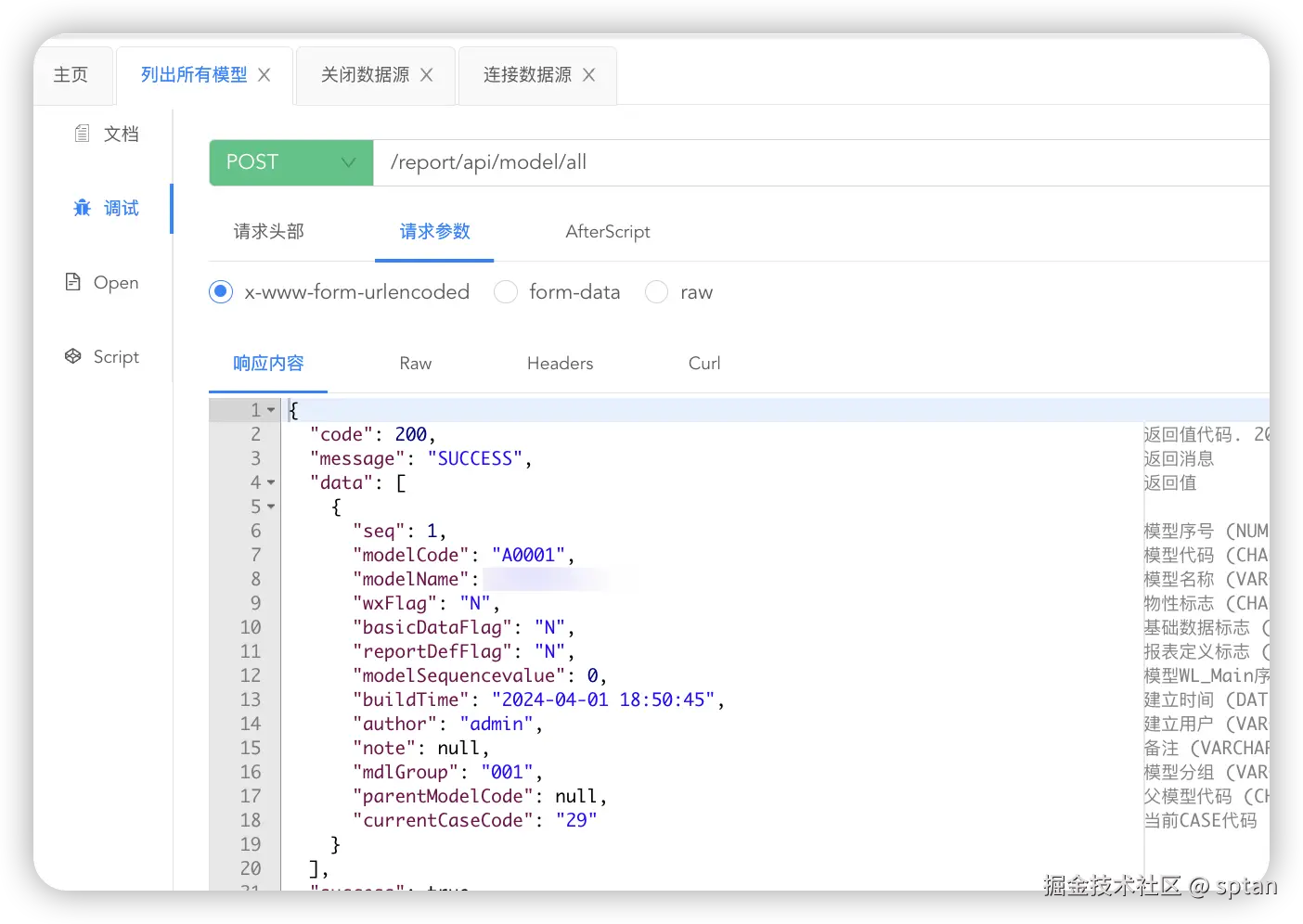The image size is (1303, 924).
Task: Click the "SUCCESS" message value
Action: pos(474,458)
